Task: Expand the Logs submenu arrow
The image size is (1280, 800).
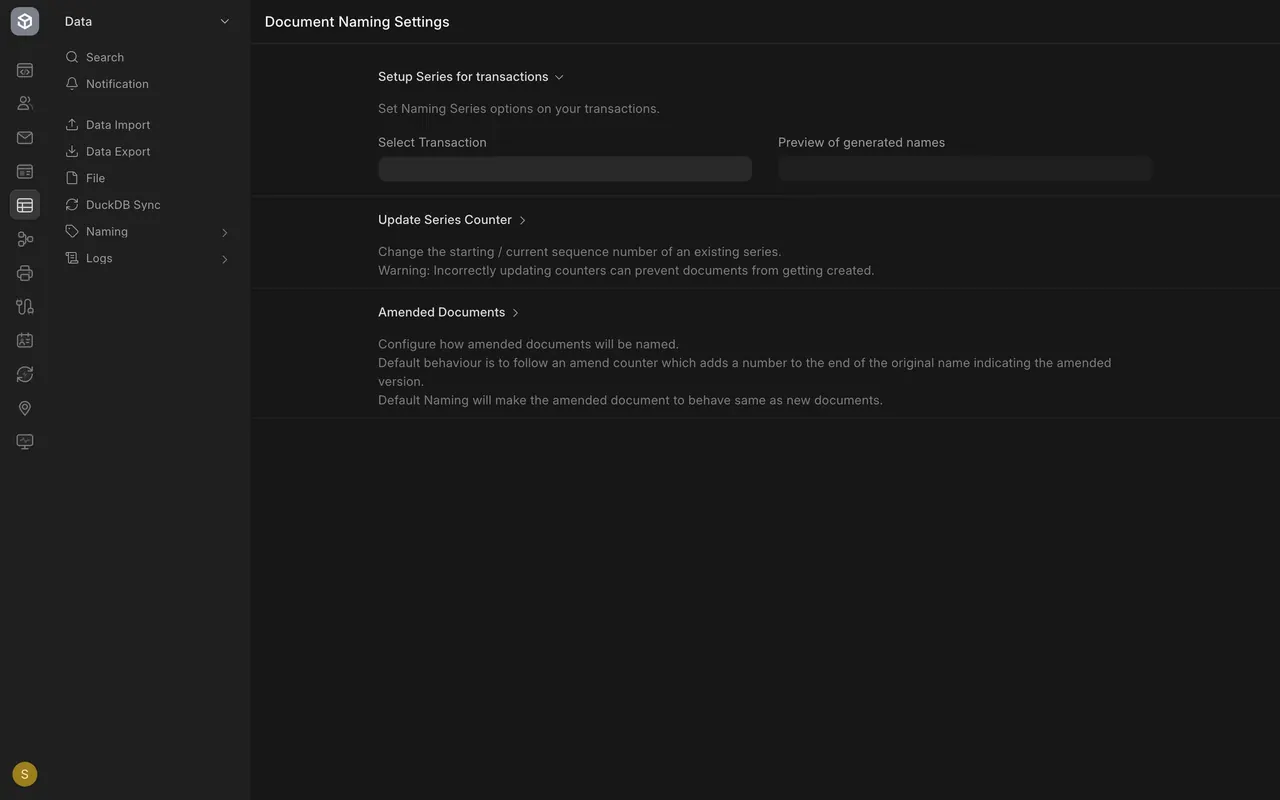Action: pos(225,259)
